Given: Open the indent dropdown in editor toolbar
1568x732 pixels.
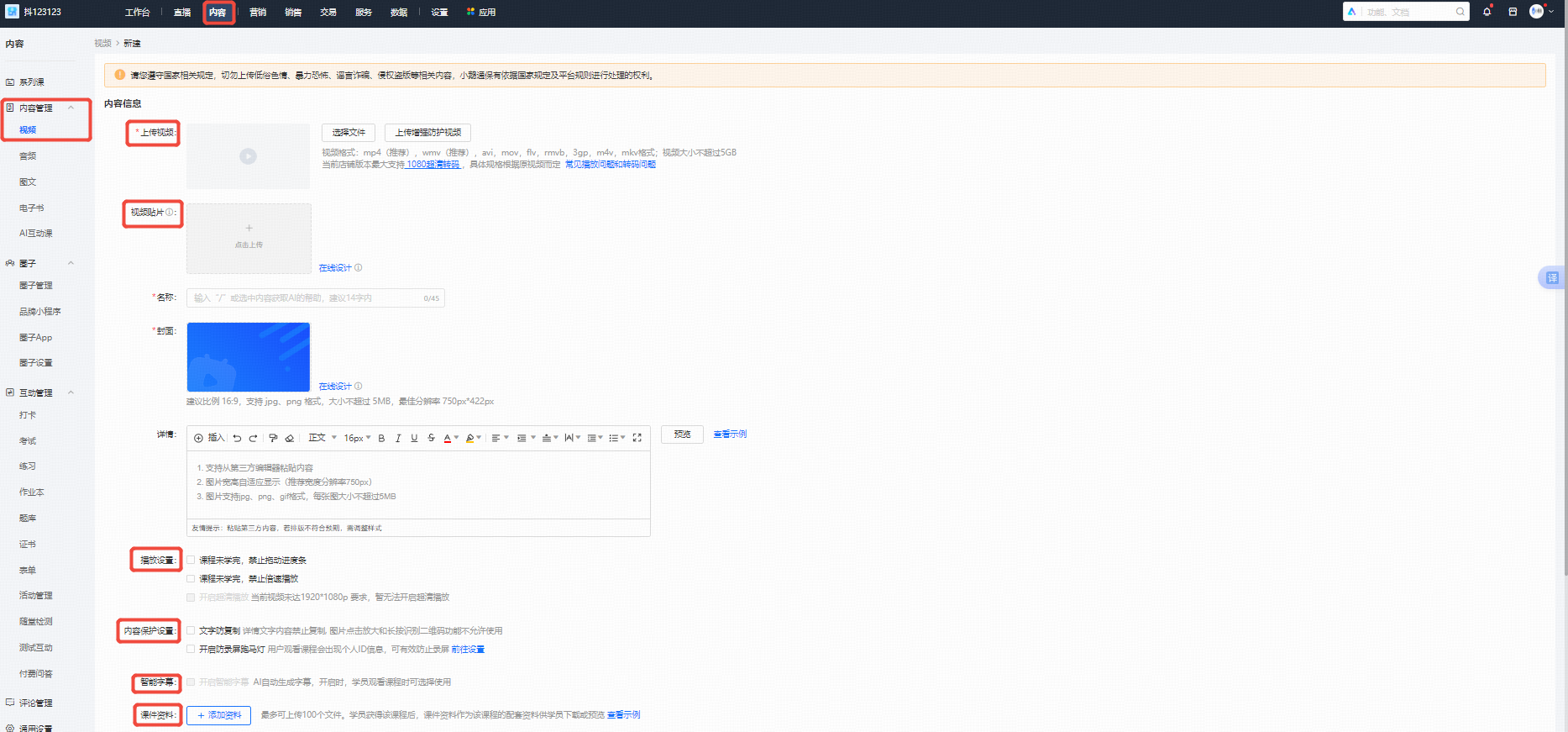Looking at the screenshot, I should [526, 438].
